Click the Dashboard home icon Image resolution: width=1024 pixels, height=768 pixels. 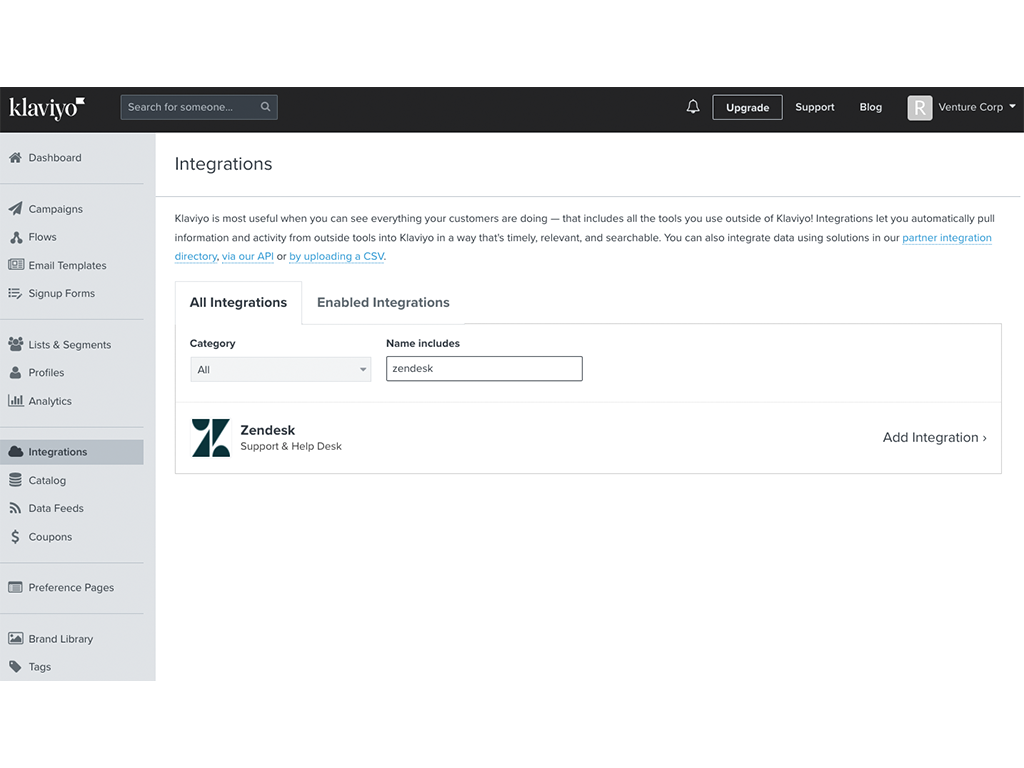pyautogui.click(x=15, y=158)
